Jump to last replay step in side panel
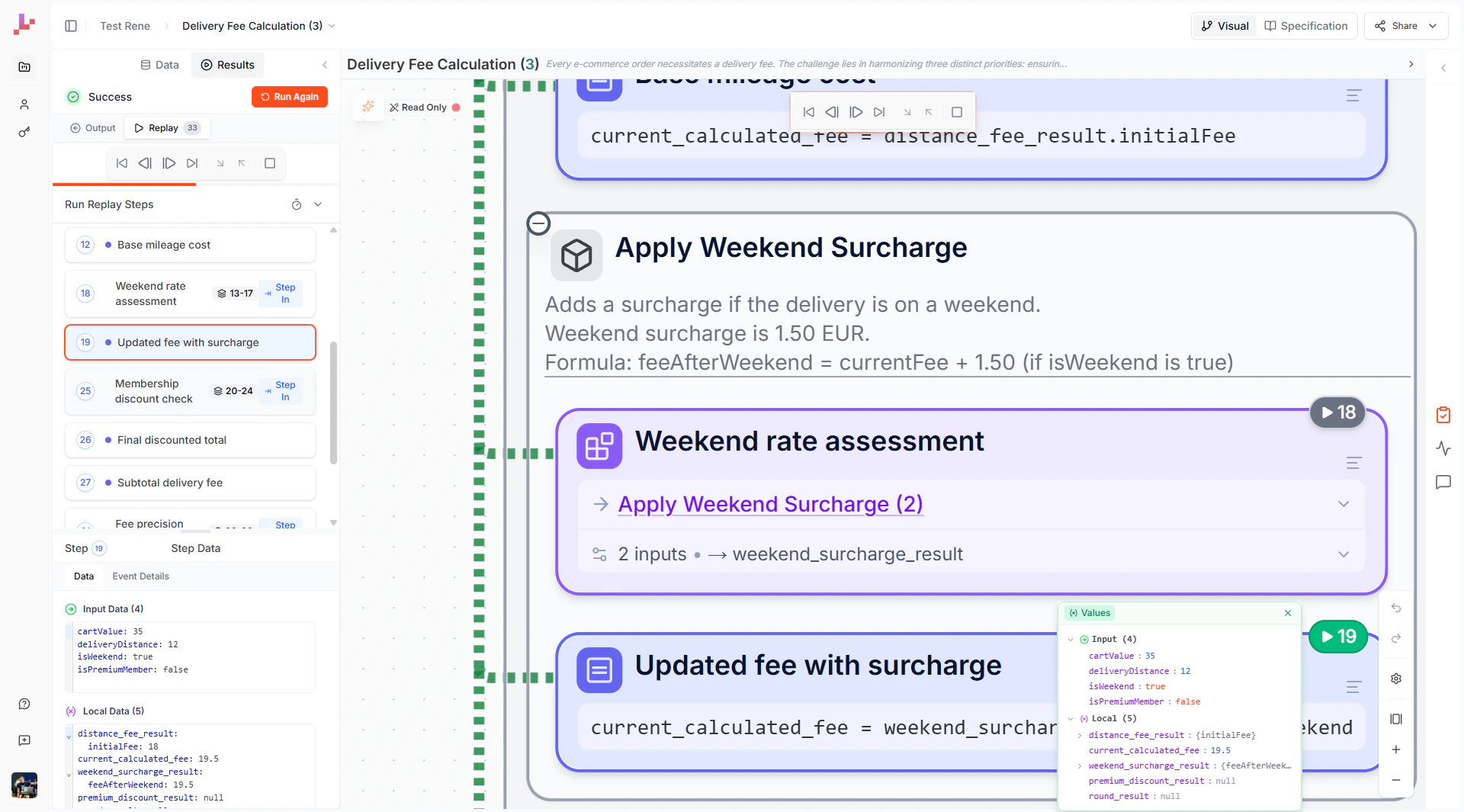1464x812 pixels. click(192, 163)
